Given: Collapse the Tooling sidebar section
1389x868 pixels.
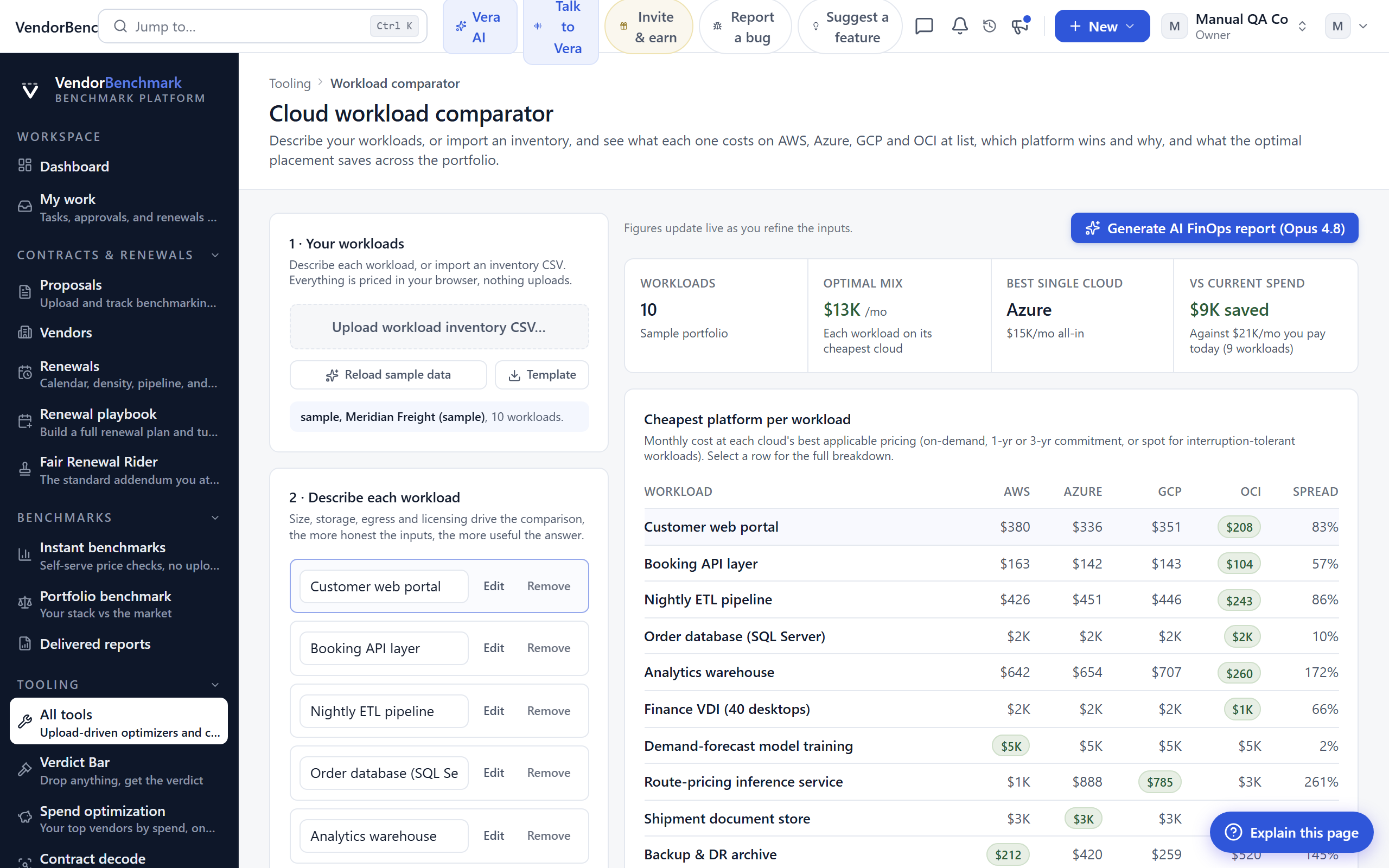Looking at the screenshot, I should [215, 685].
